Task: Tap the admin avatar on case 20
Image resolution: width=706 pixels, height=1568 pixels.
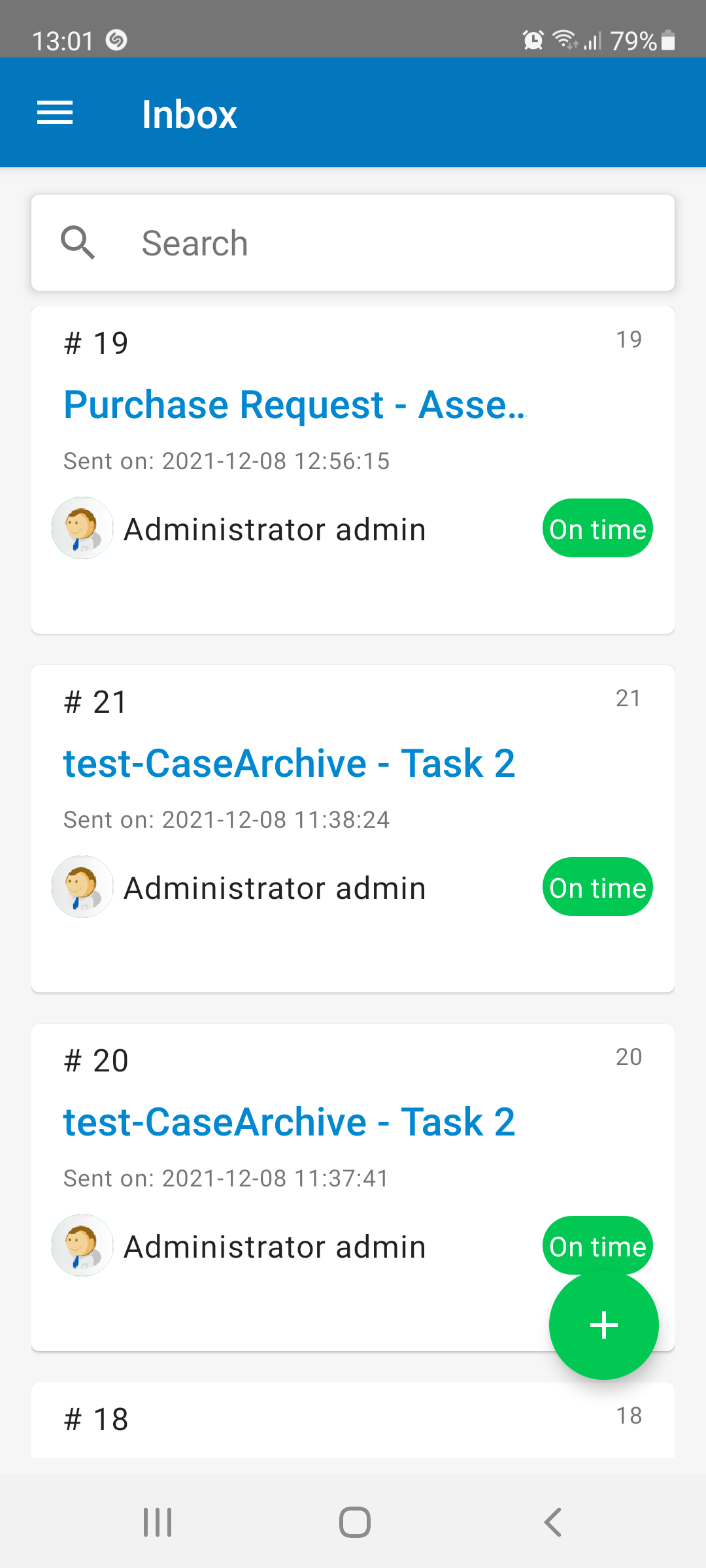Action: [82, 1245]
